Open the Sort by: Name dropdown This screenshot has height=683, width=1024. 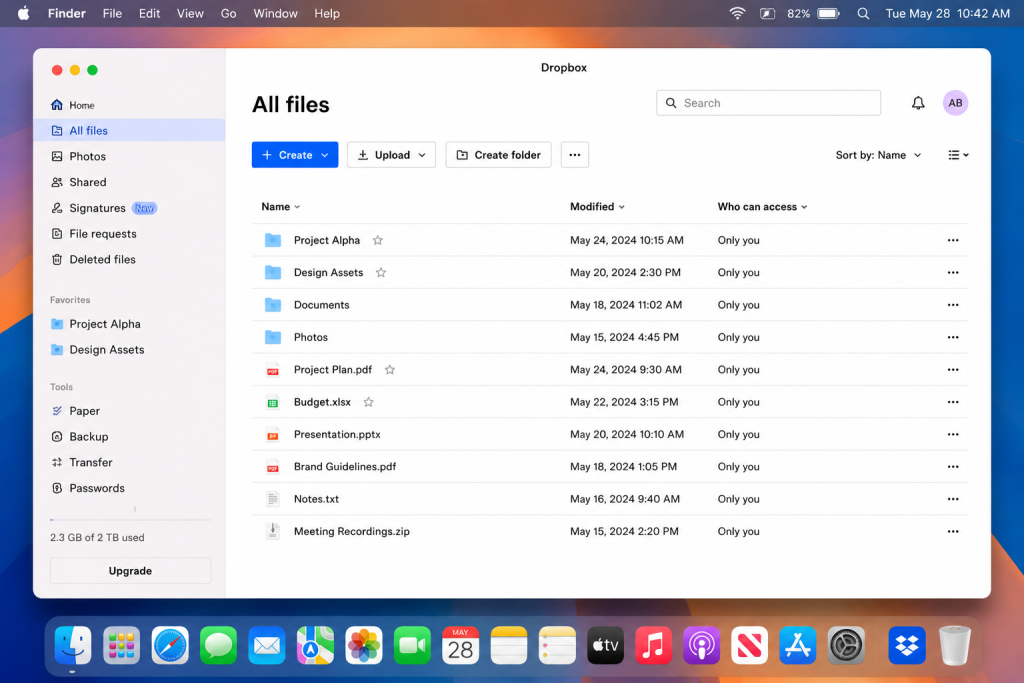pos(878,155)
